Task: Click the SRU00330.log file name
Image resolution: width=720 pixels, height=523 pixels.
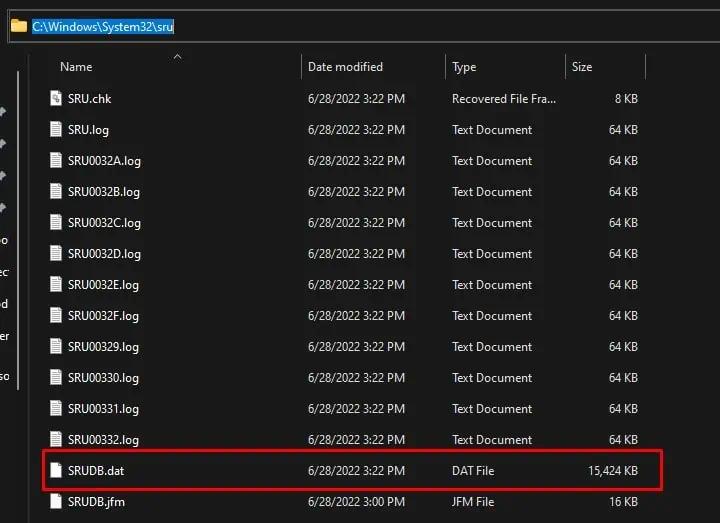Action: pos(103,378)
